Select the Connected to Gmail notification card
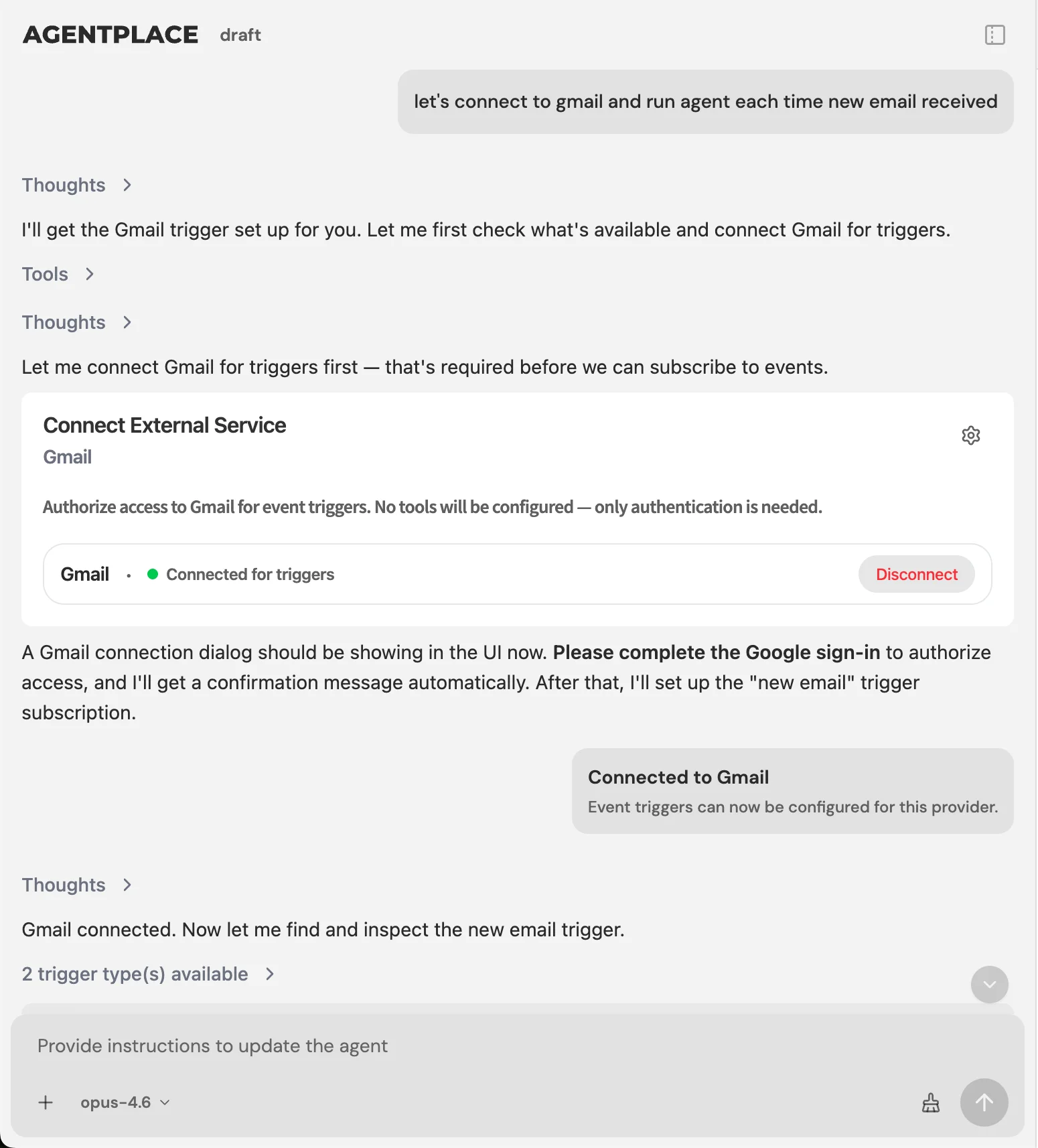Screen dimensions: 1038x1148 point(792,791)
